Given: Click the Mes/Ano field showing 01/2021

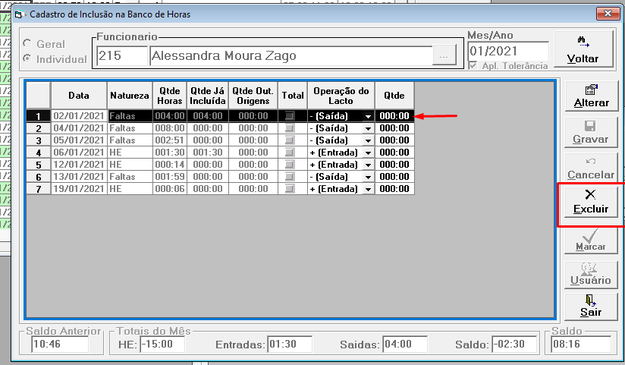Looking at the screenshot, I should coord(507,51).
